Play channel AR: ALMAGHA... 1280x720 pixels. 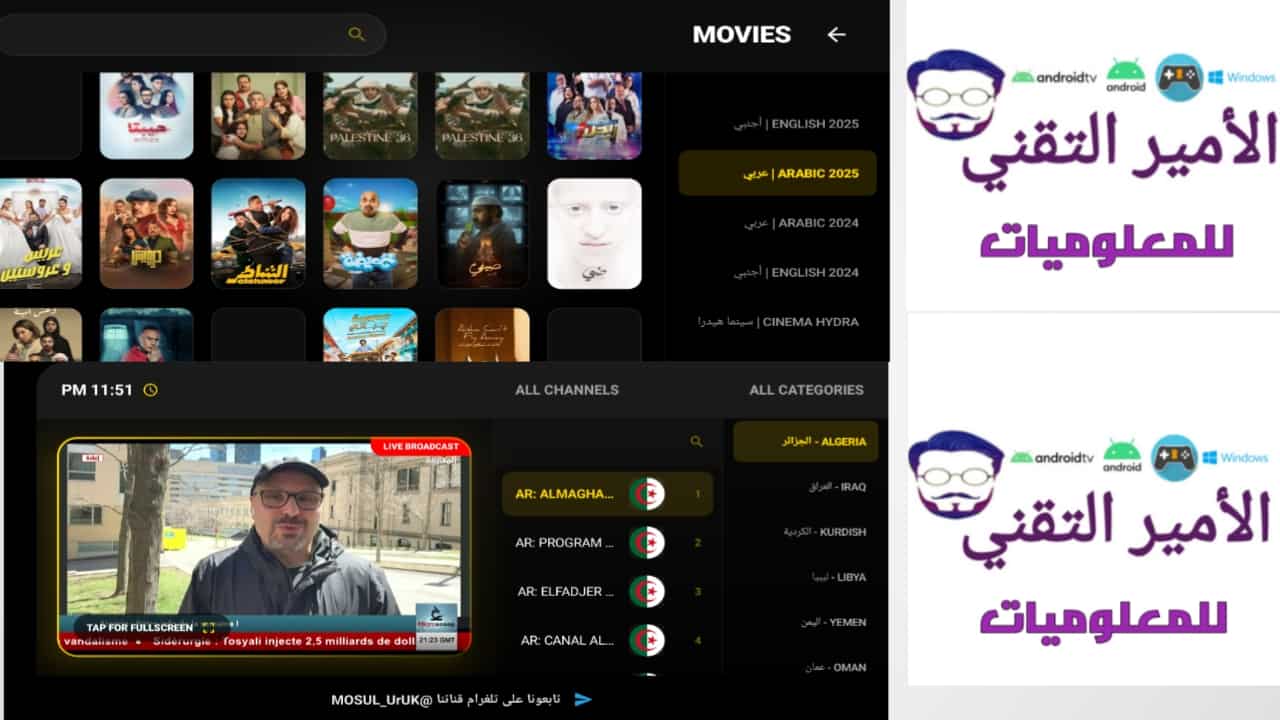607,494
